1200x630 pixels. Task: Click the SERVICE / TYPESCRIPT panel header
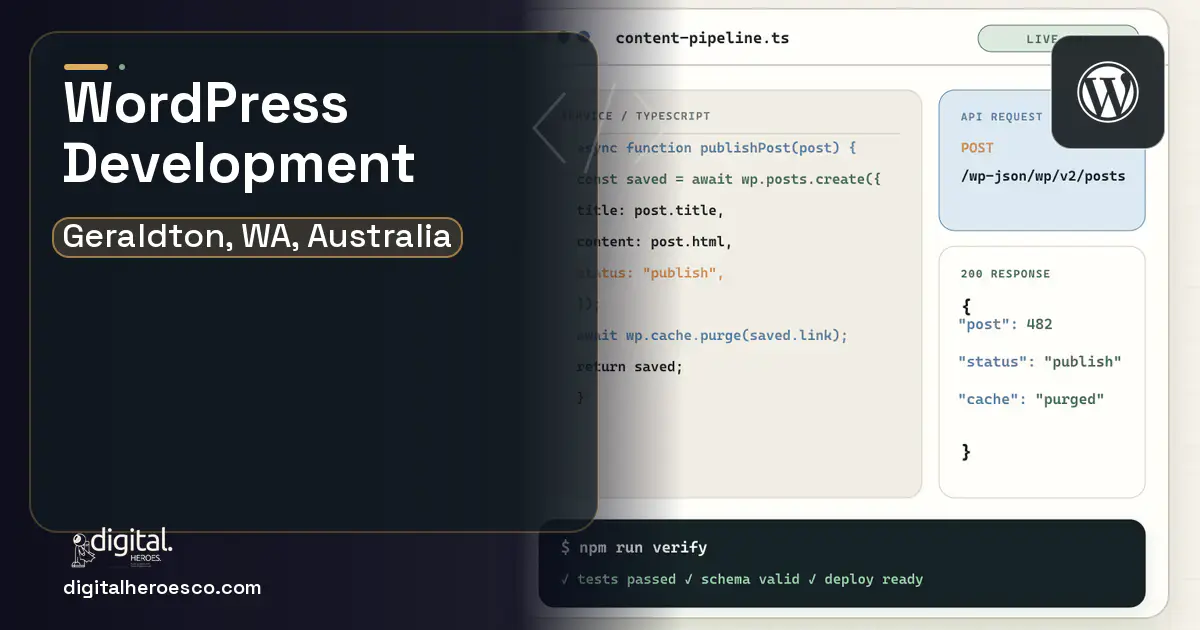point(636,117)
